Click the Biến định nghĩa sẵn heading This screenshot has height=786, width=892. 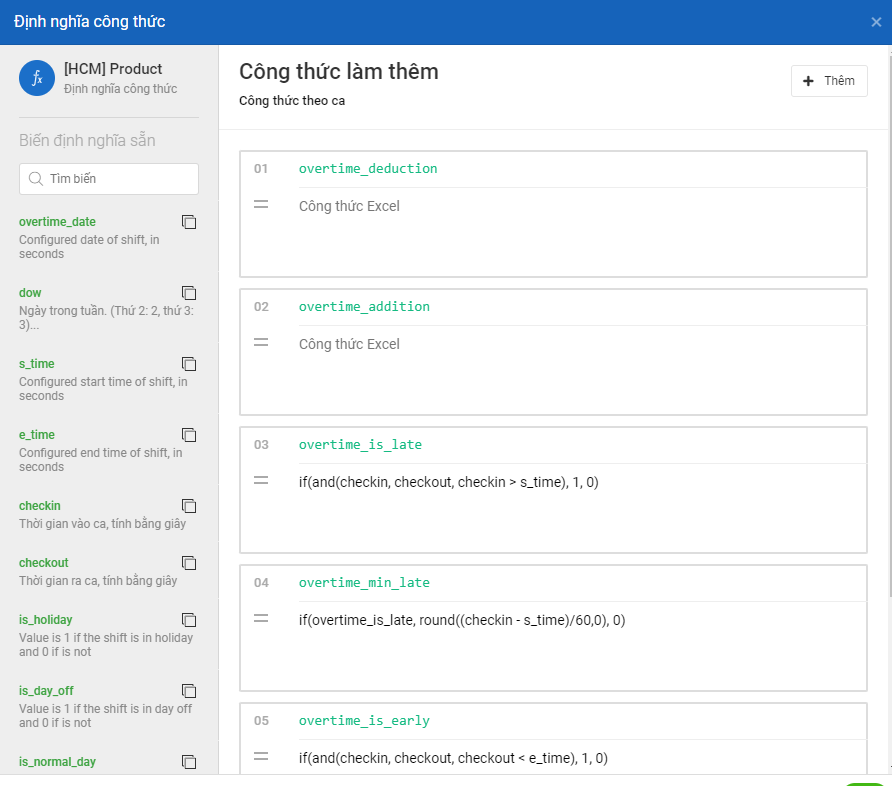pyautogui.click(x=87, y=140)
